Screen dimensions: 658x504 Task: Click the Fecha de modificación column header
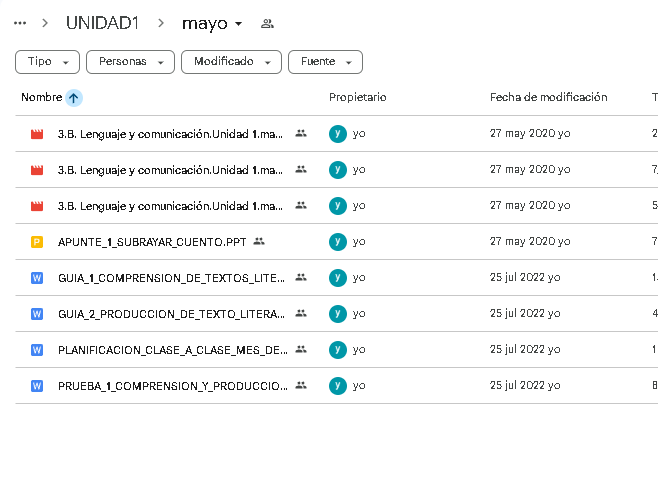click(x=548, y=97)
